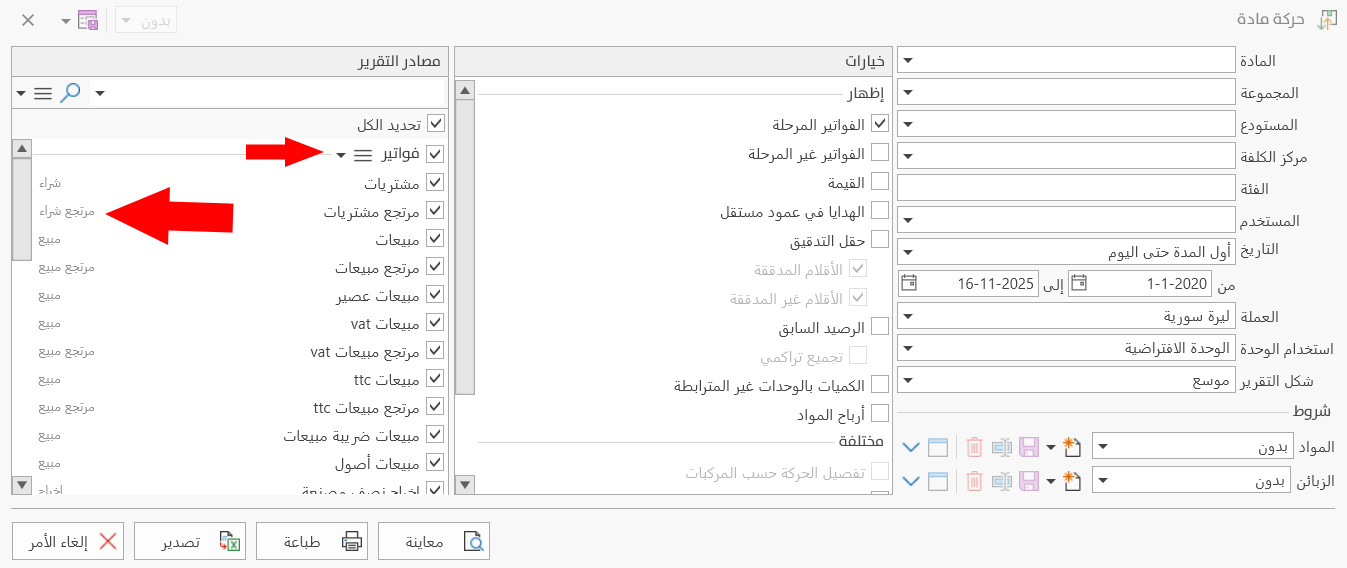Viewport: 1347px width, 568px height.
Task: Open the list menu icon next to فواتير
Action: [x=363, y=155]
